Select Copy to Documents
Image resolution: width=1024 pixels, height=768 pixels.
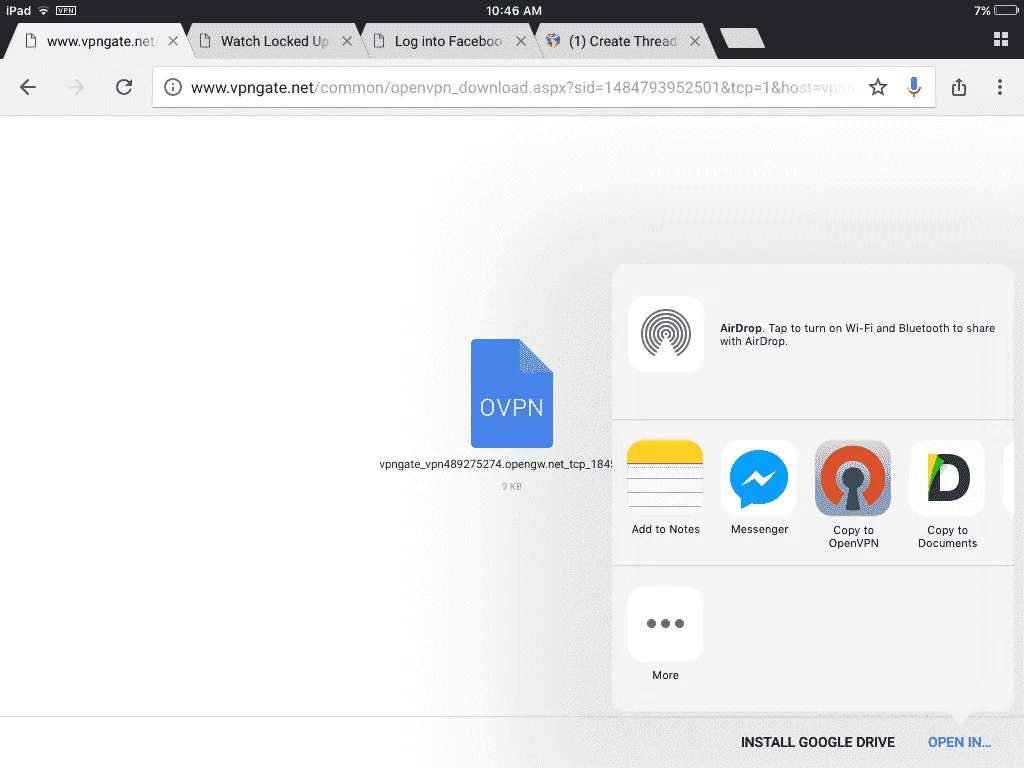coord(947,495)
